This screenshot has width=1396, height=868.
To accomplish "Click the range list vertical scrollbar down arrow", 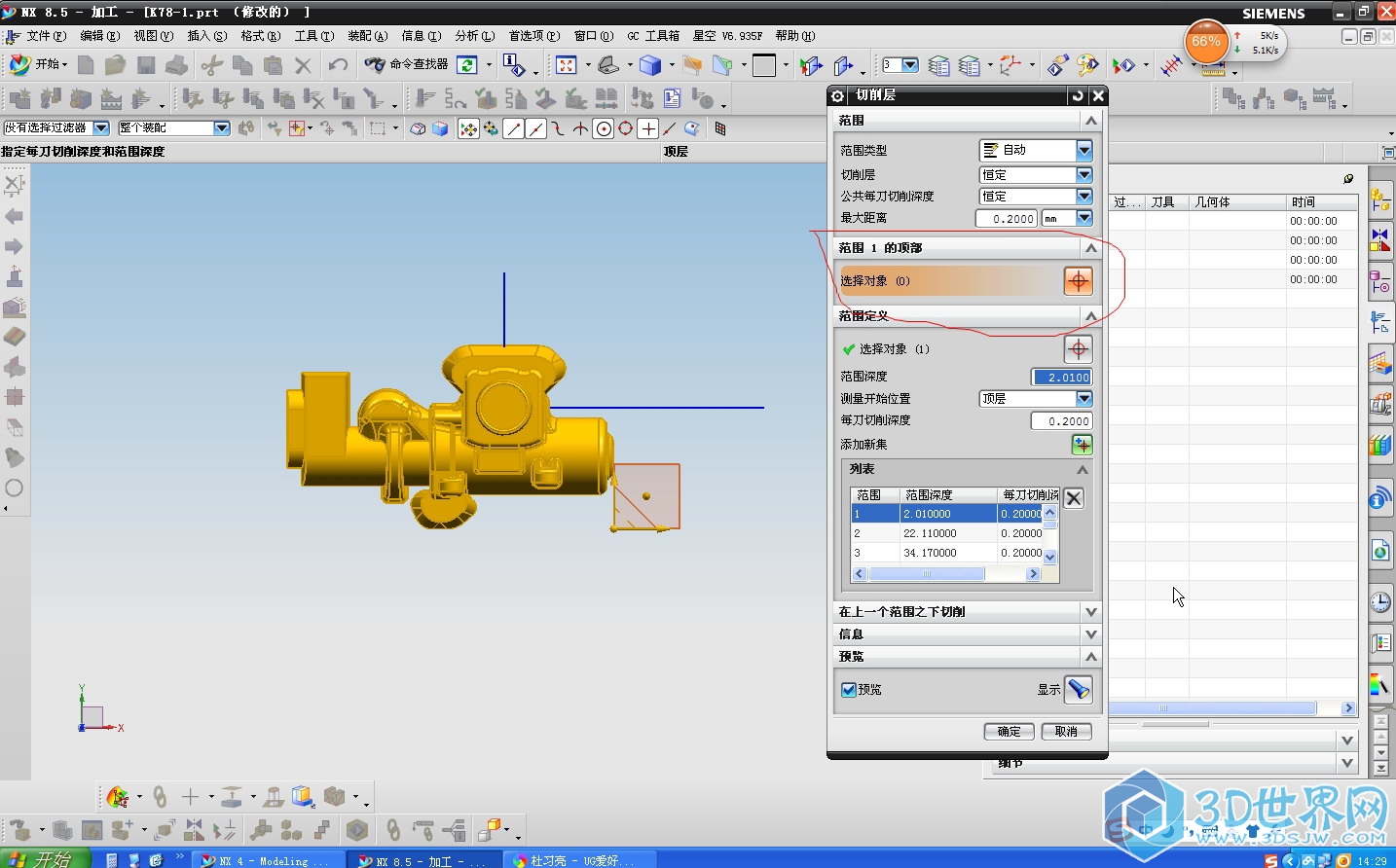I will coord(1049,557).
